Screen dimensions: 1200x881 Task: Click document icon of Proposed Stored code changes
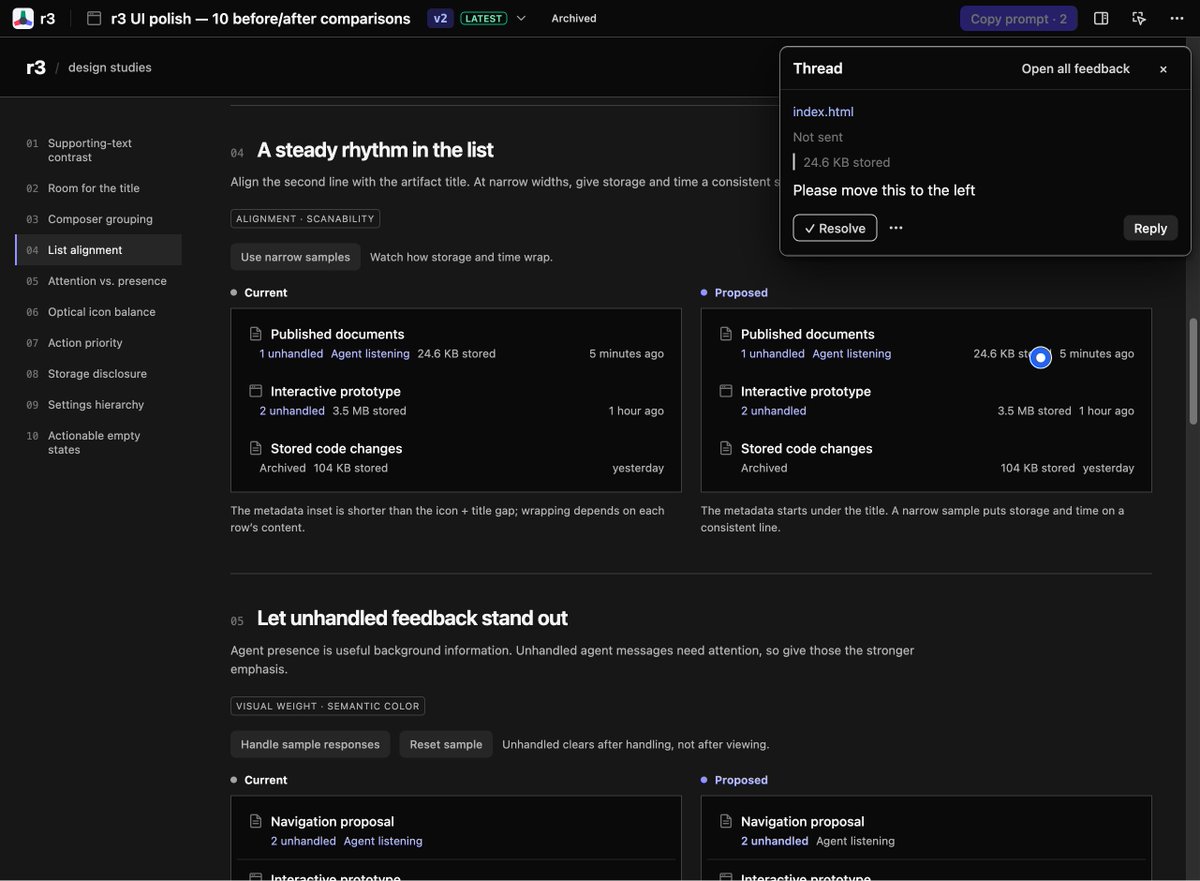click(x=726, y=448)
